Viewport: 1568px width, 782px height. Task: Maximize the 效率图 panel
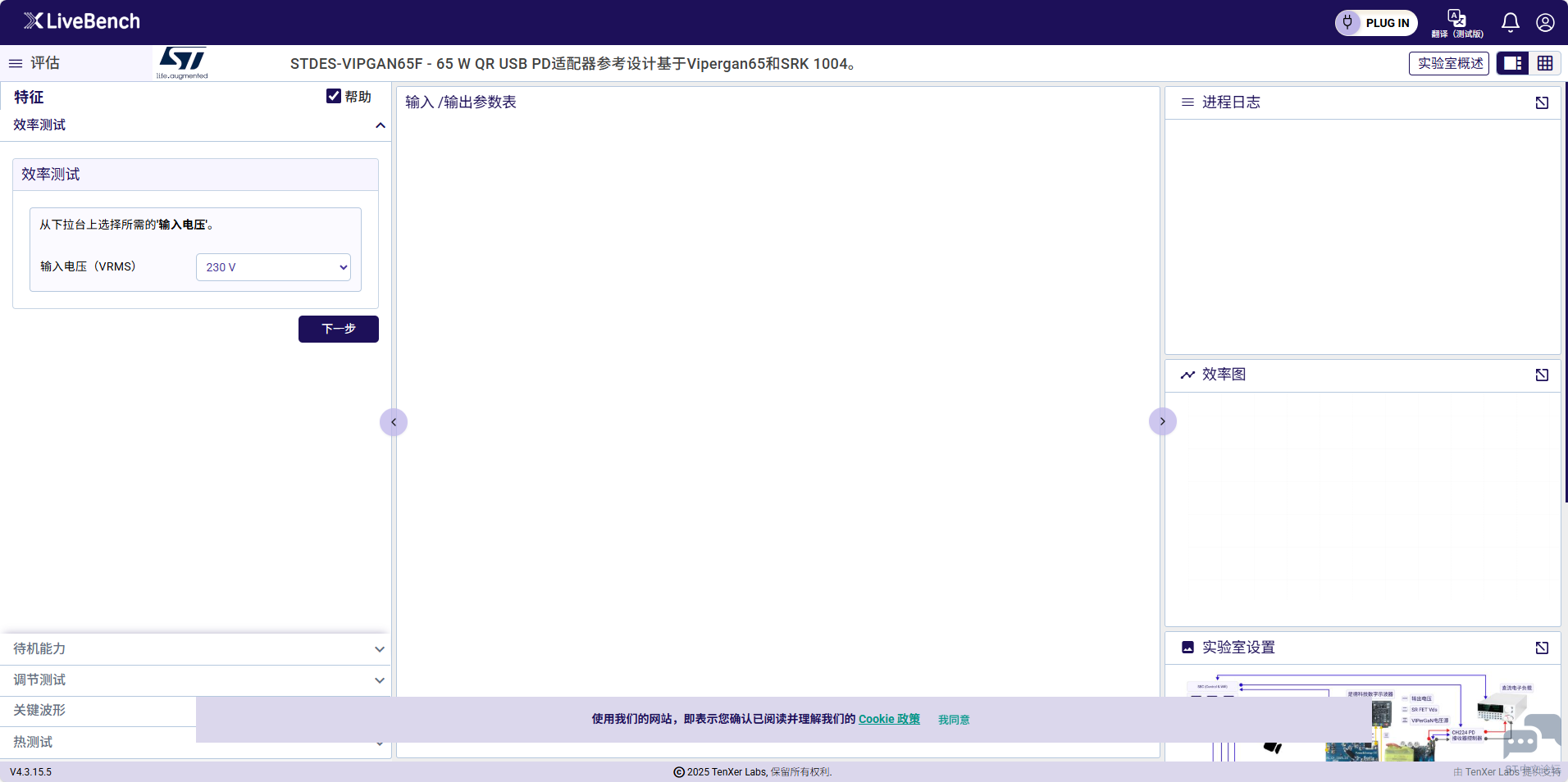(x=1542, y=375)
